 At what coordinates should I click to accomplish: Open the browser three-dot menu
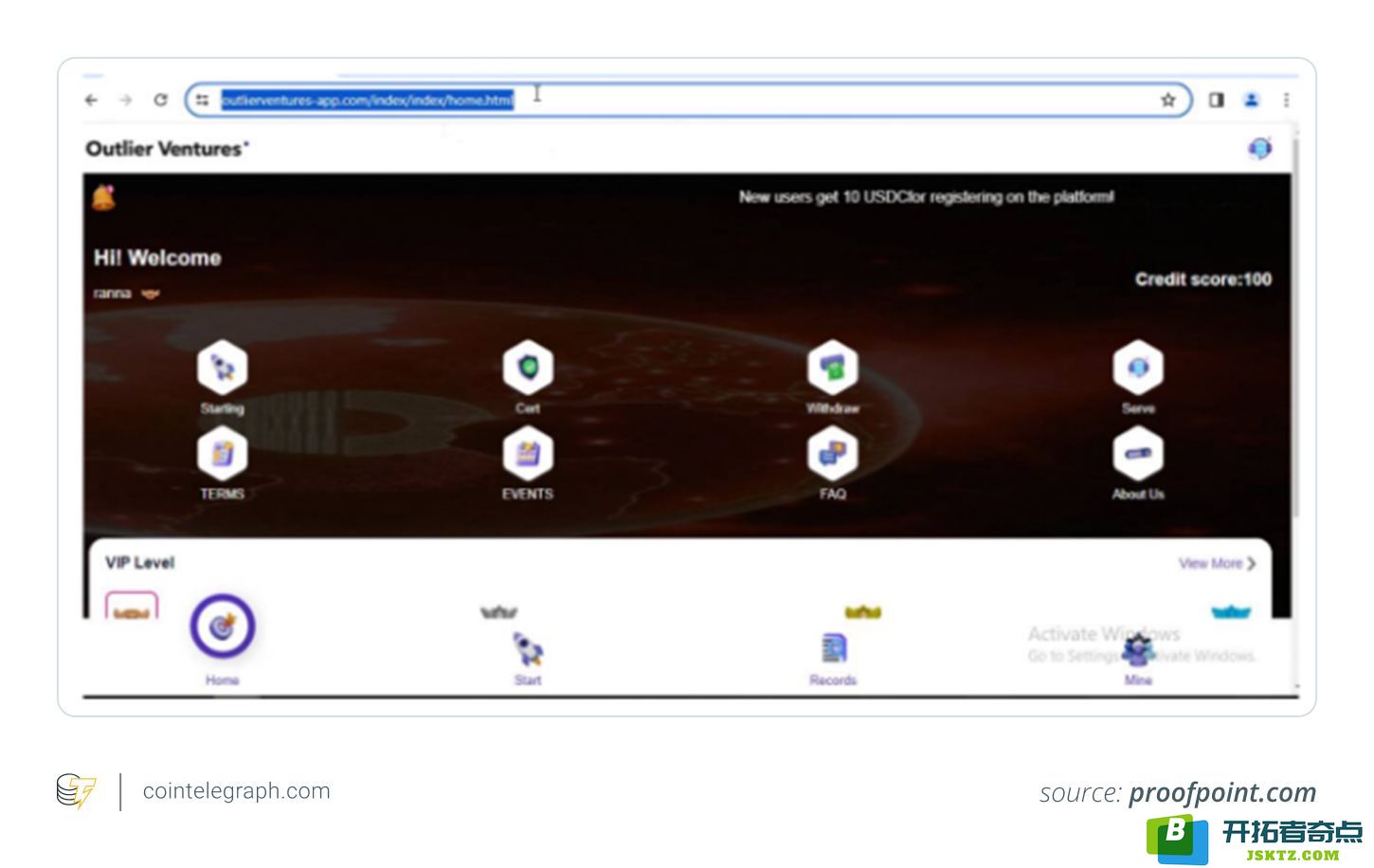pos(1286,99)
